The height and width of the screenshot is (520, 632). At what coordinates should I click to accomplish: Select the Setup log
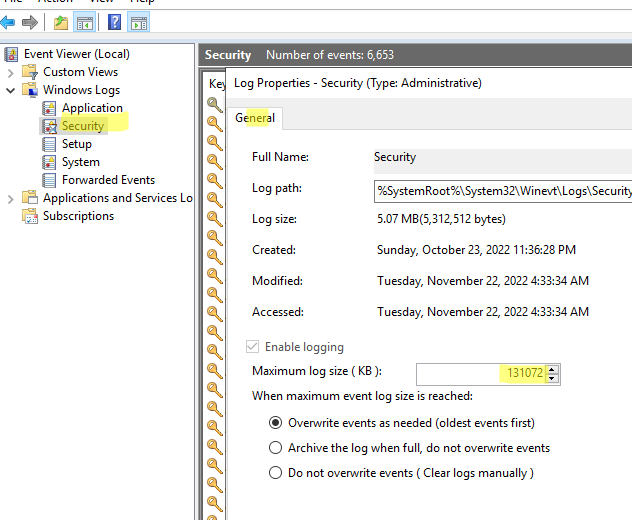click(77, 144)
